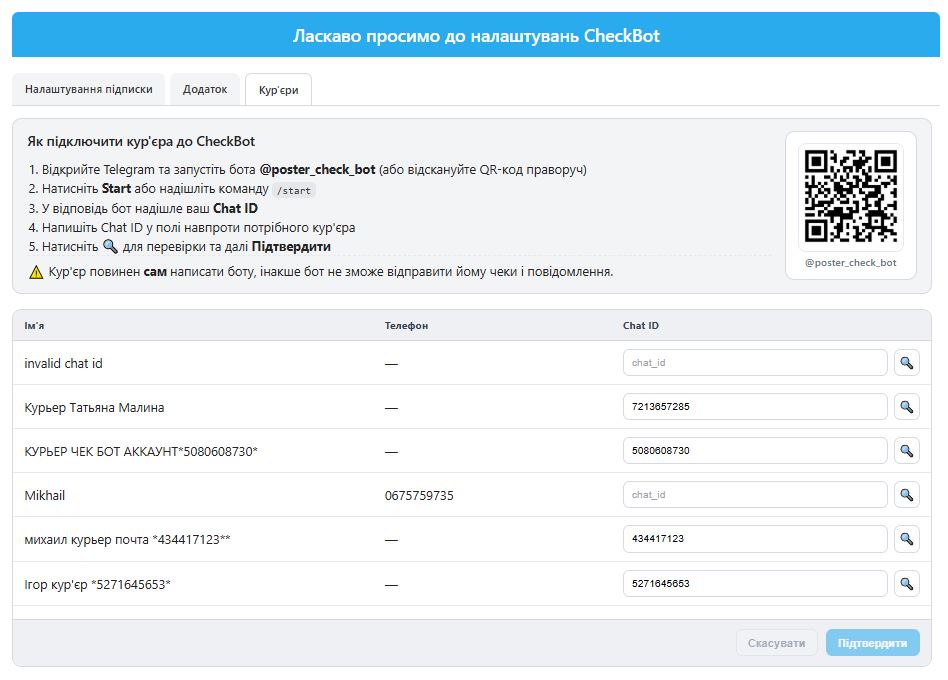Screen dimensions: 948x680
Task: Click the poster_check_bot QR code
Action: point(850,197)
